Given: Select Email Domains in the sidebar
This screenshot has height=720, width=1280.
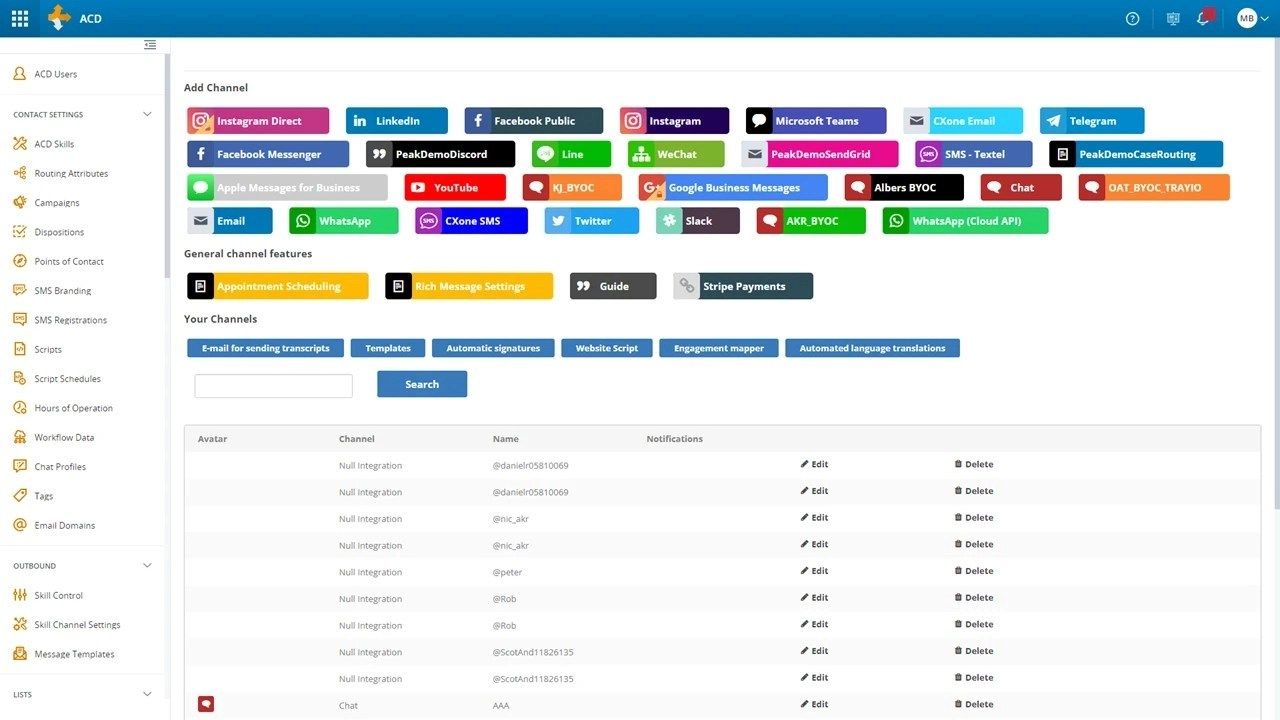Looking at the screenshot, I should [64, 525].
